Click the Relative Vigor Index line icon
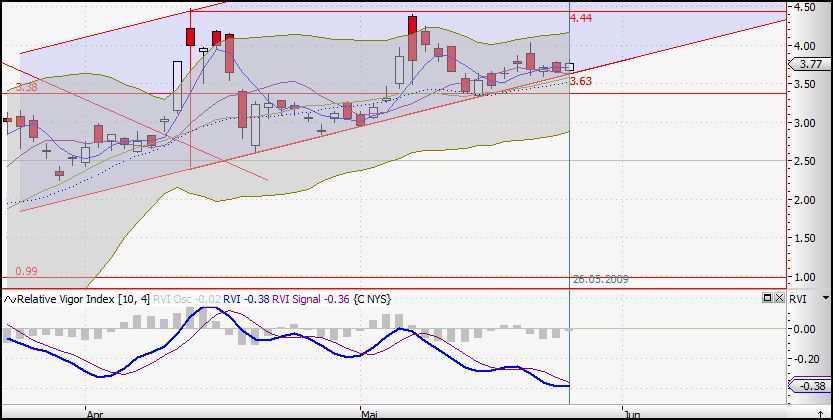The width and height of the screenshot is (833, 420). click(10, 299)
